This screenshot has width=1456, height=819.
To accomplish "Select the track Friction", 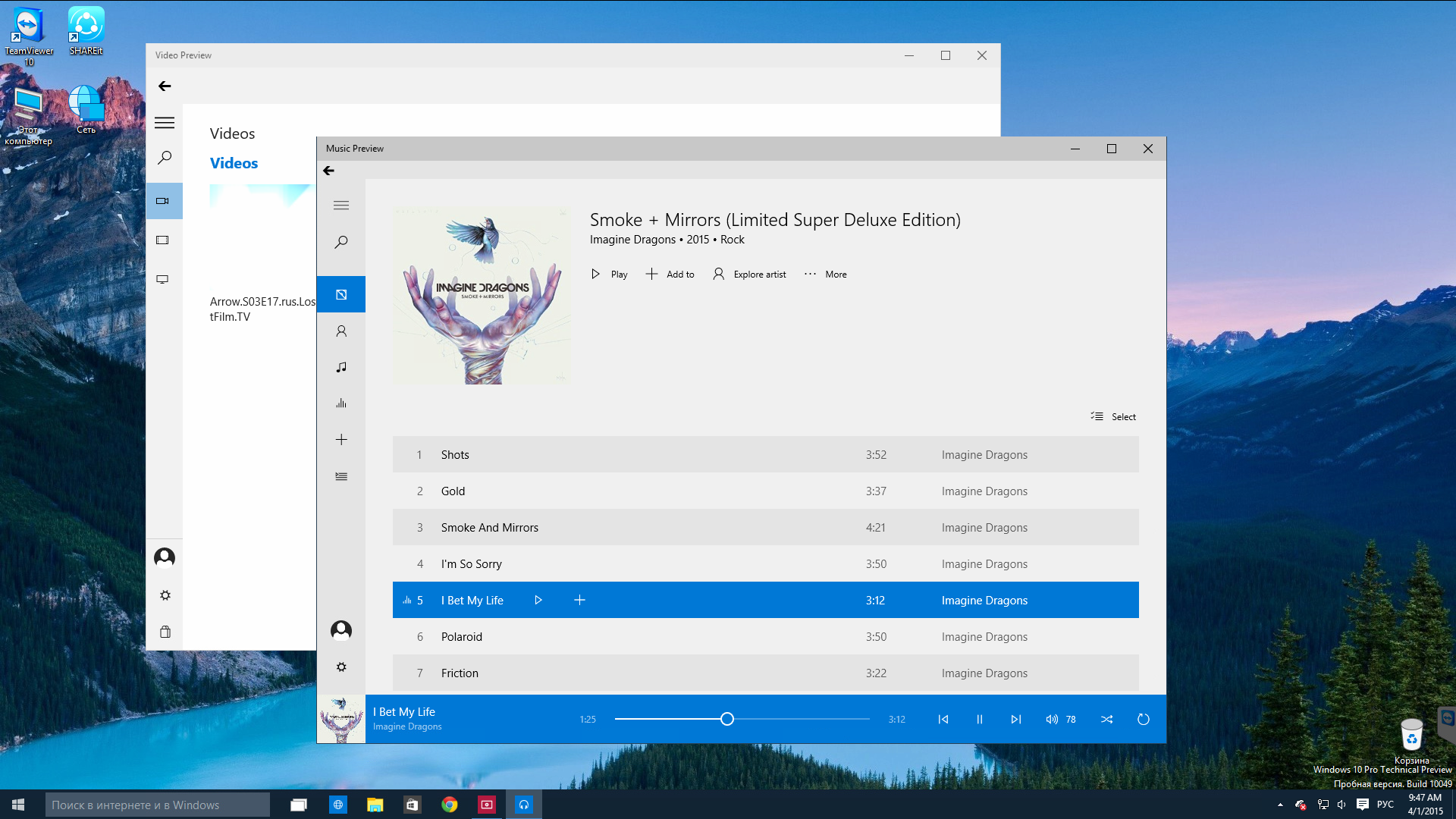I will pos(766,673).
